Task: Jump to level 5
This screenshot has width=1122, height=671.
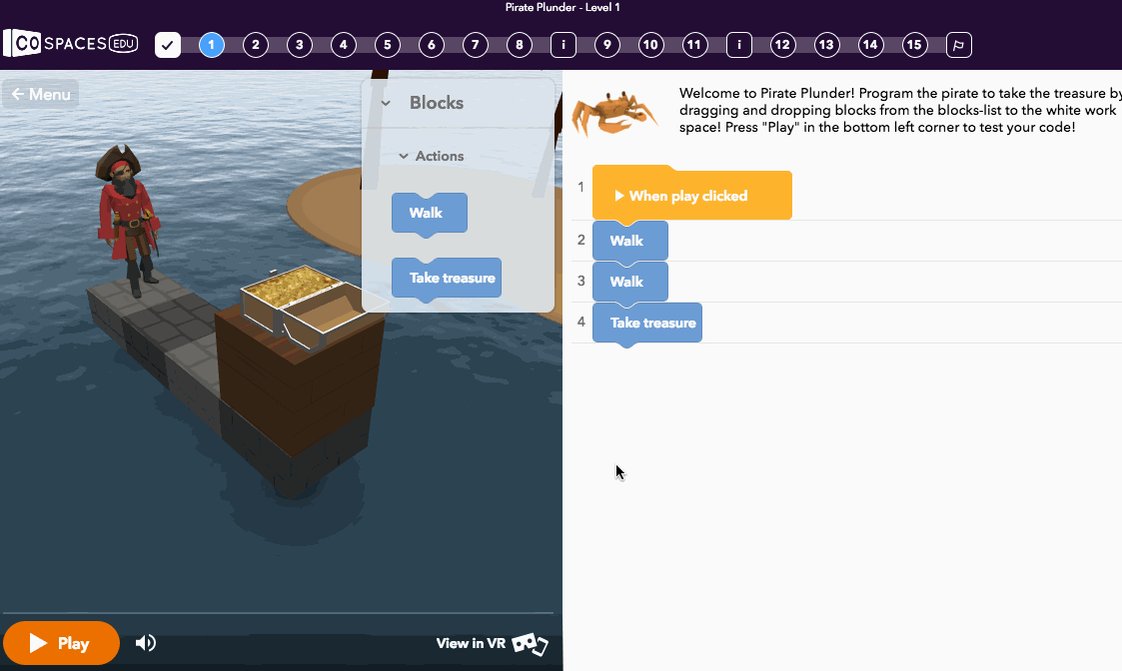Action: pyautogui.click(x=387, y=45)
